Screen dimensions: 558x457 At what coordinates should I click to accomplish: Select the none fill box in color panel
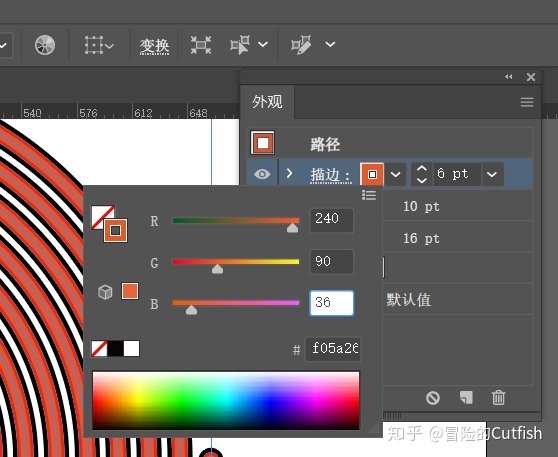(x=101, y=215)
